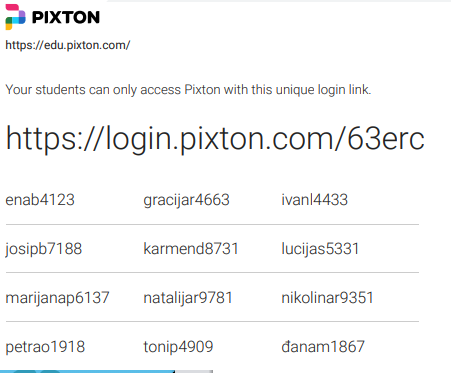Select username lucijas5331
The width and height of the screenshot is (451, 373).
pyautogui.click(x=320, y=249)
